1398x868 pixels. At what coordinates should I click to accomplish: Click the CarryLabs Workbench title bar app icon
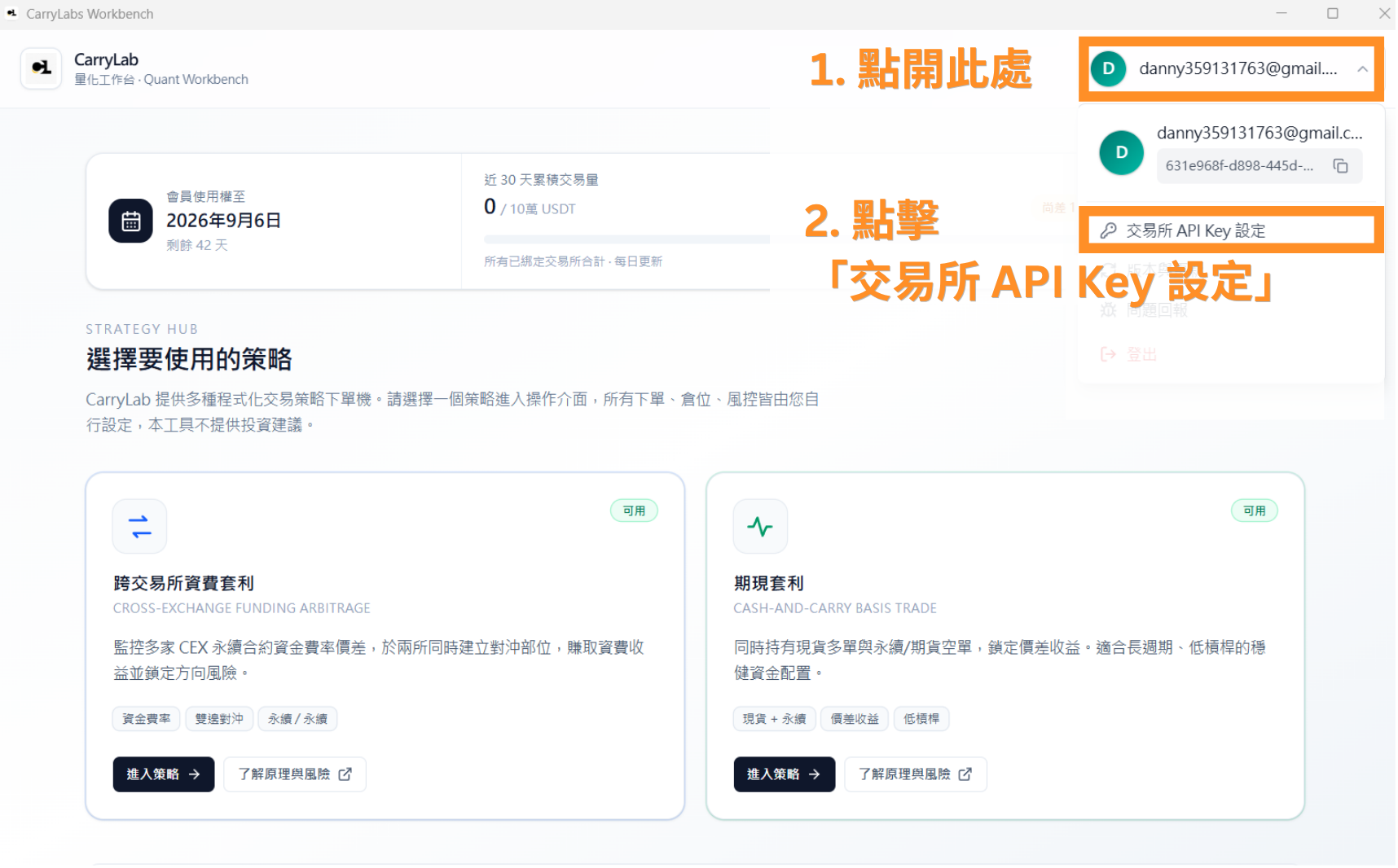[x=11, y=13]
